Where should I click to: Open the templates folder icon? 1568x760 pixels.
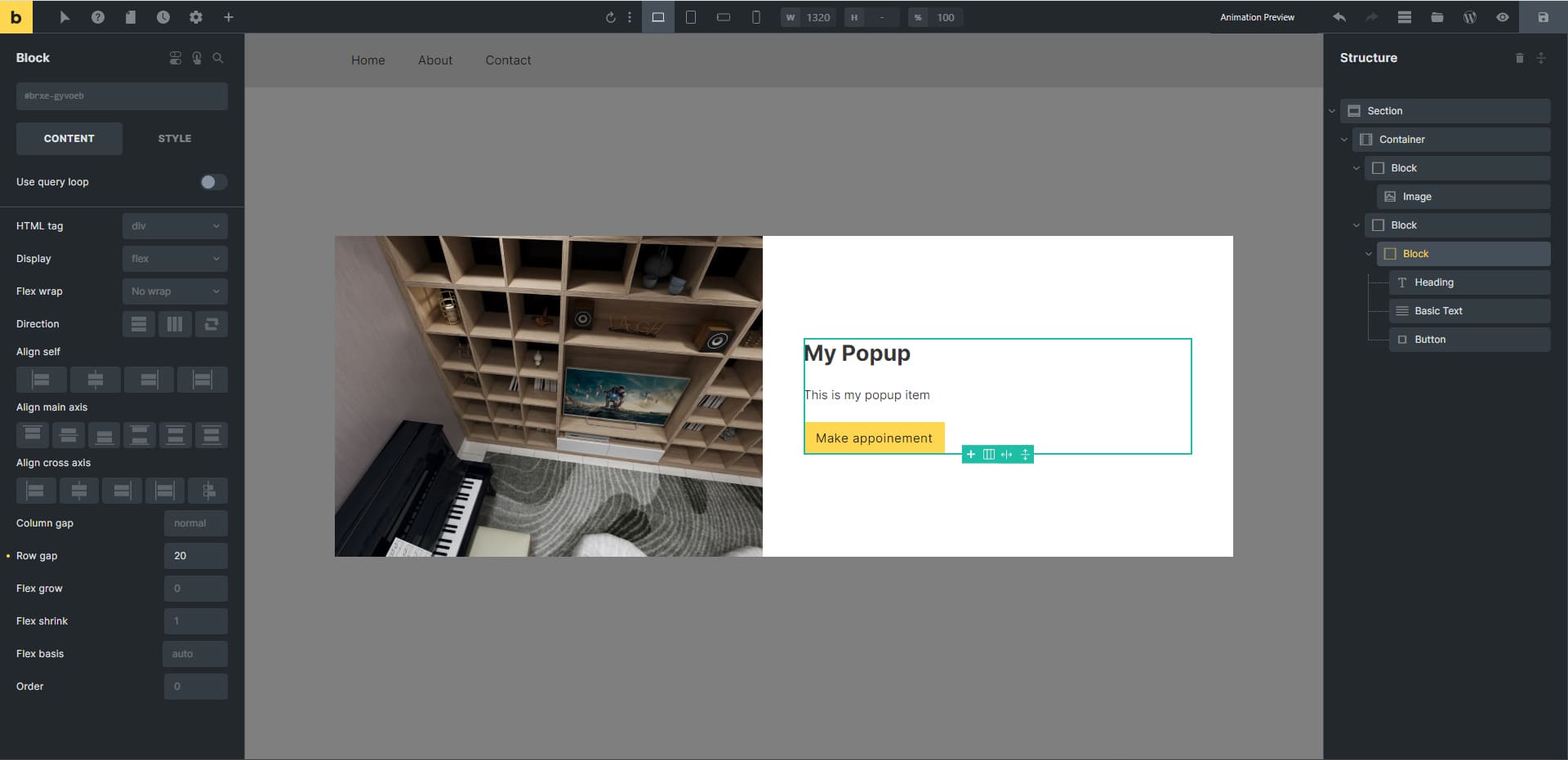click(1437, 17)
